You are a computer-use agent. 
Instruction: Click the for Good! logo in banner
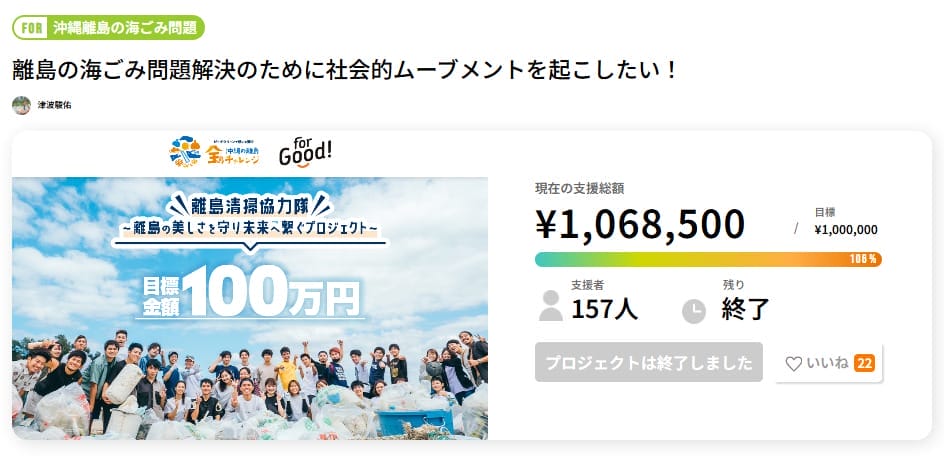click(x=306, y=152)
